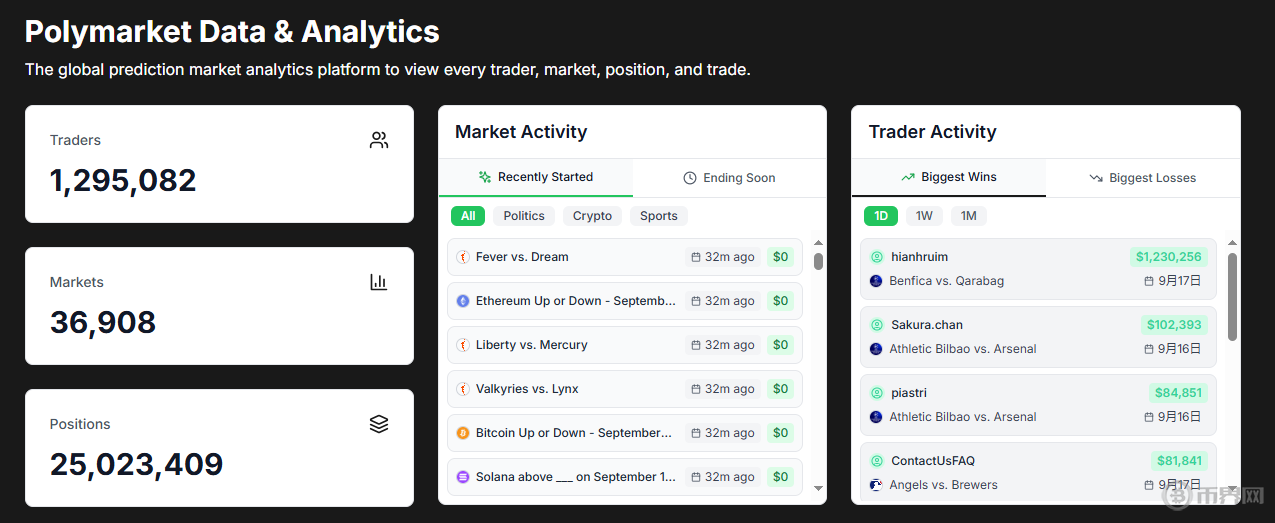
Task: Filter markets by Crypto
Action: coord(592,216)
